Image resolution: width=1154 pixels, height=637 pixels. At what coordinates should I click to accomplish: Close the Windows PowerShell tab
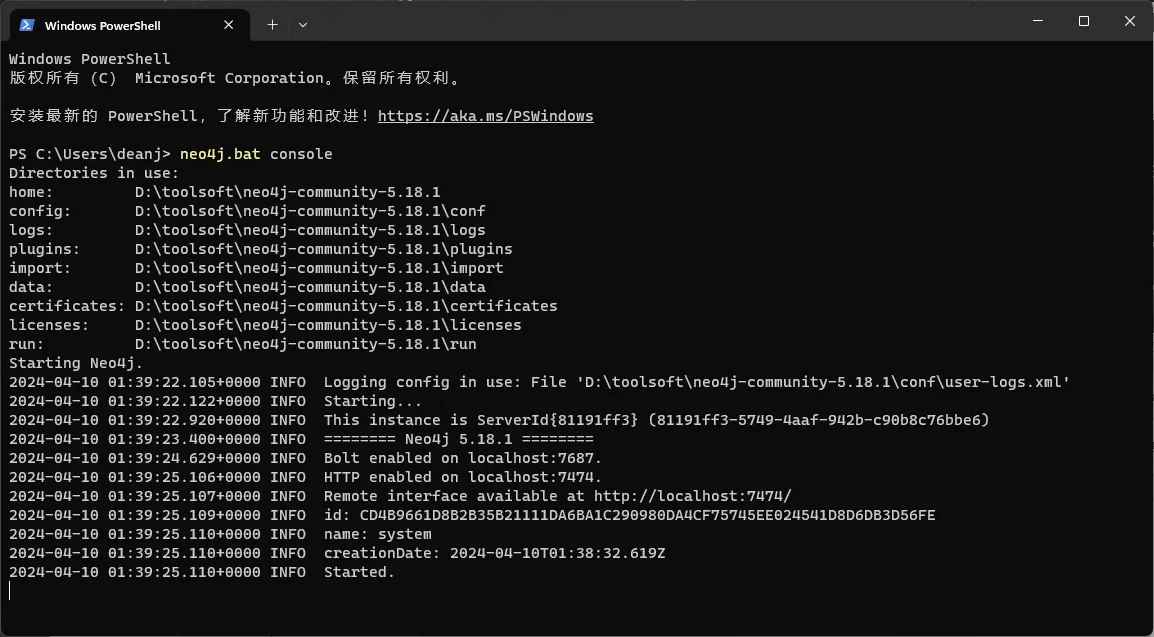click(x=228, y=25)
